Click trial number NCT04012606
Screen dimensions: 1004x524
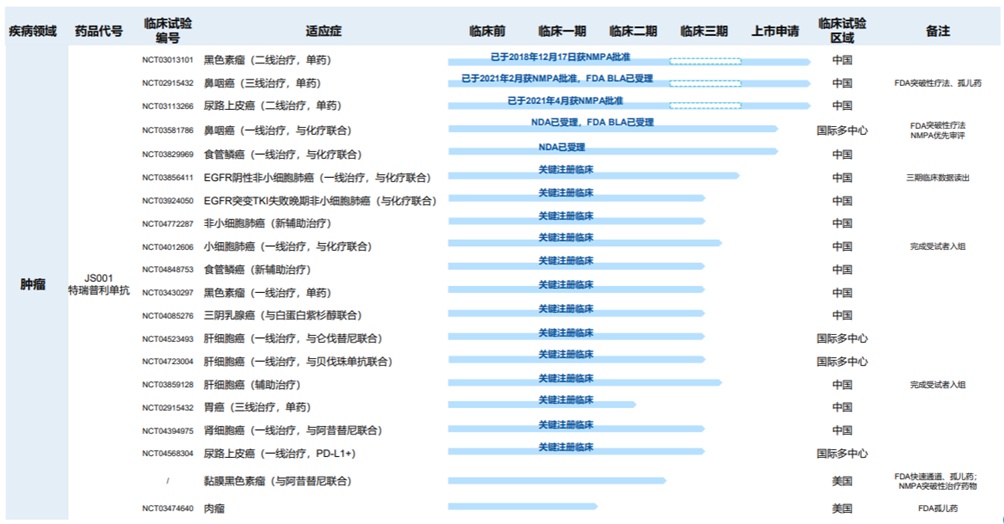click(x=168, y=247)
